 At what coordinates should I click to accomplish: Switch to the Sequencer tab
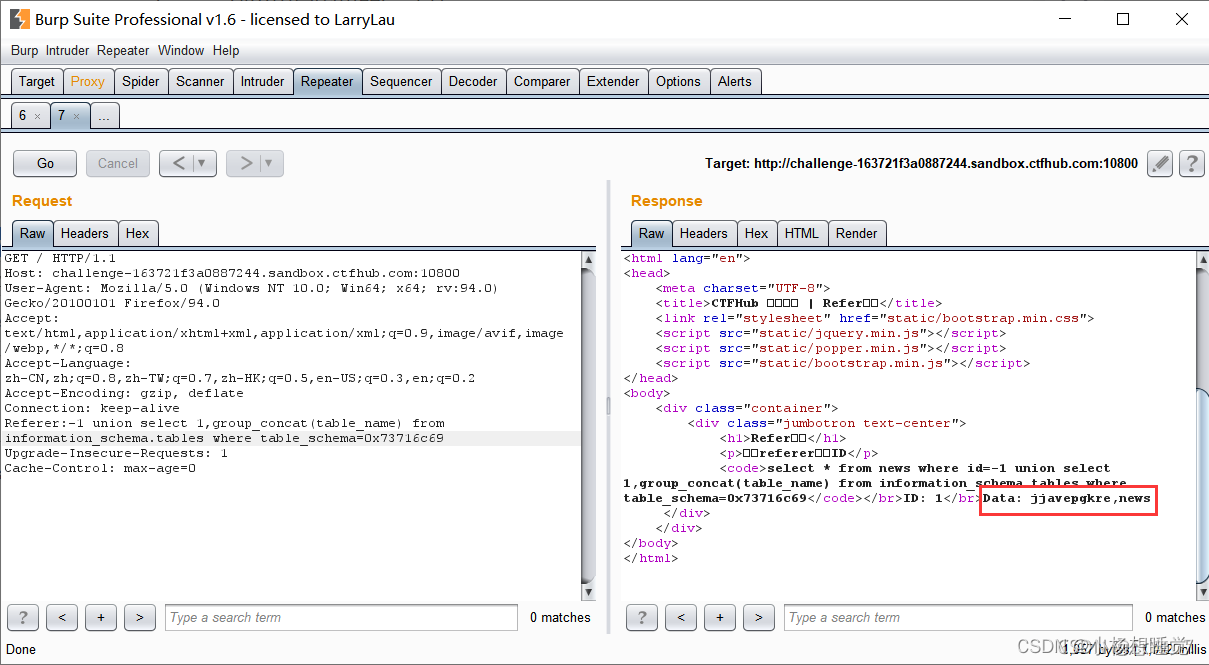[401, 81]
